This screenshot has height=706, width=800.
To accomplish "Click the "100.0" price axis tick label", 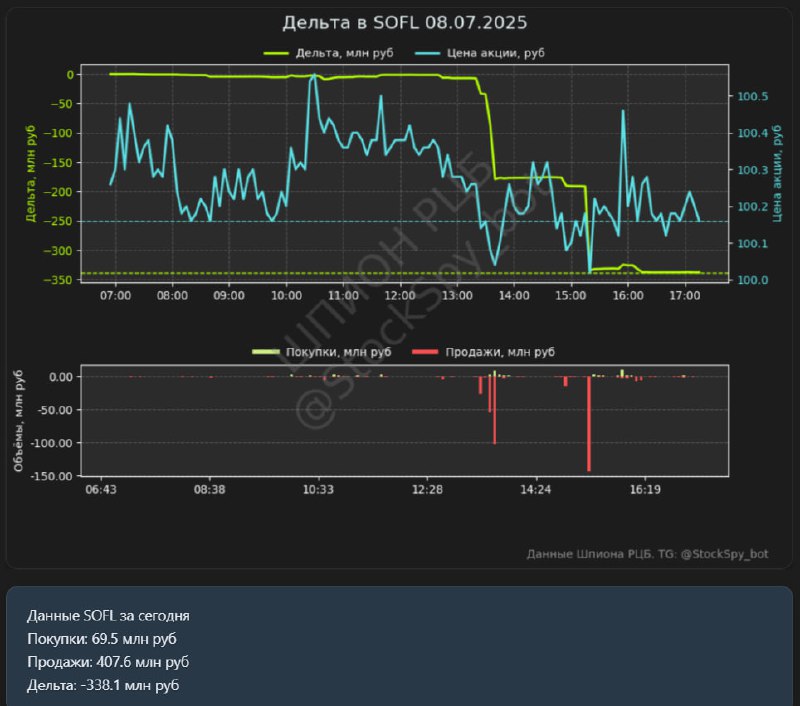I will 753,280.
